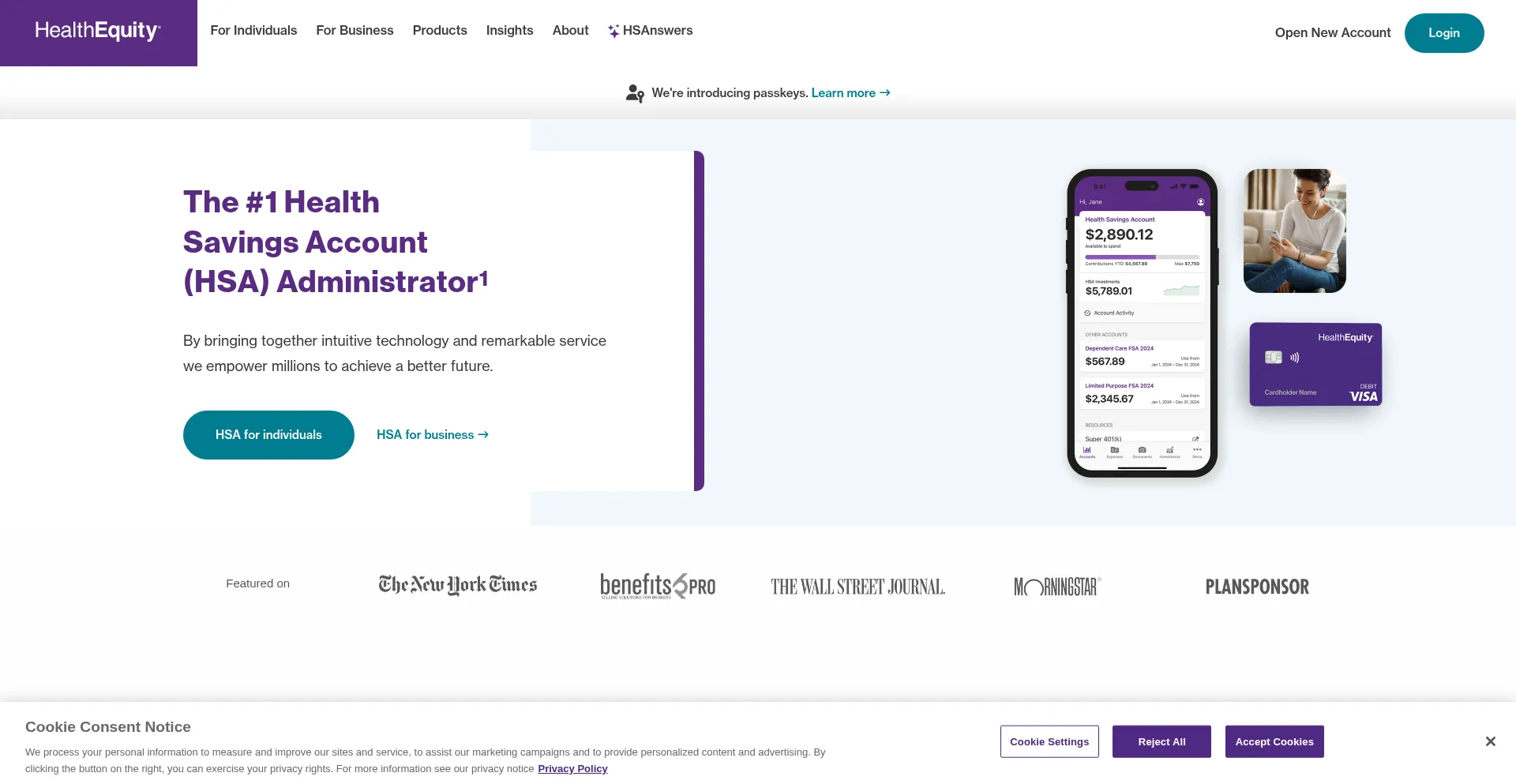The image size is (1516, 784).
Task: Click The New York Times logo
Action: point(458,585)
